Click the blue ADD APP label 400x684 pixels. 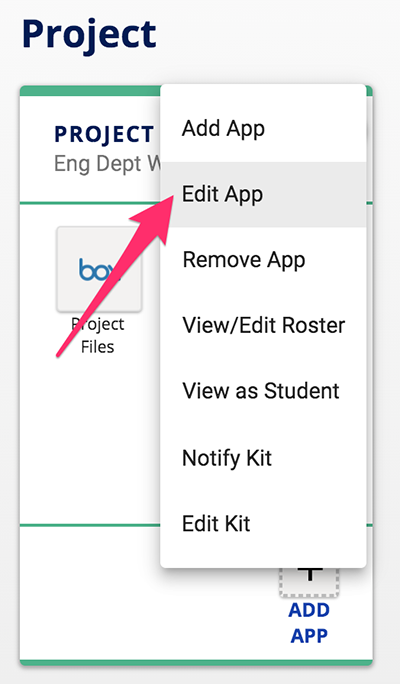click(x=309, y=623)
